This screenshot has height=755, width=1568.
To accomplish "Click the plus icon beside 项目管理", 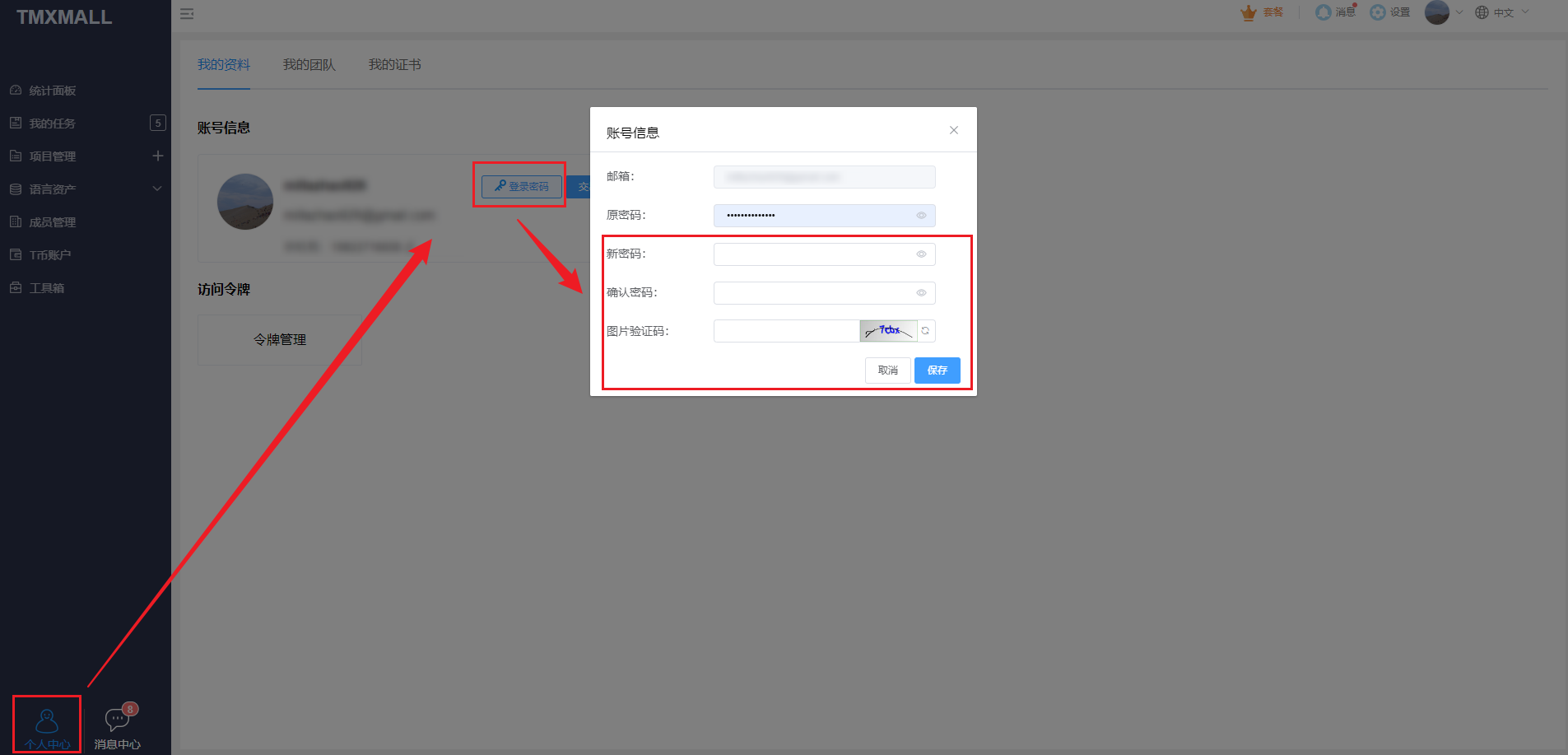I will click(x=158, y=156).
